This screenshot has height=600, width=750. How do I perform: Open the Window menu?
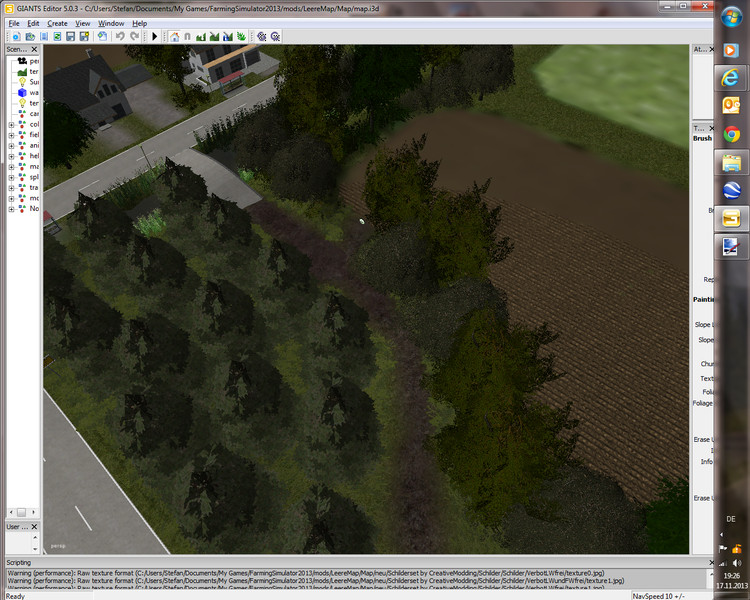[111, 23]
